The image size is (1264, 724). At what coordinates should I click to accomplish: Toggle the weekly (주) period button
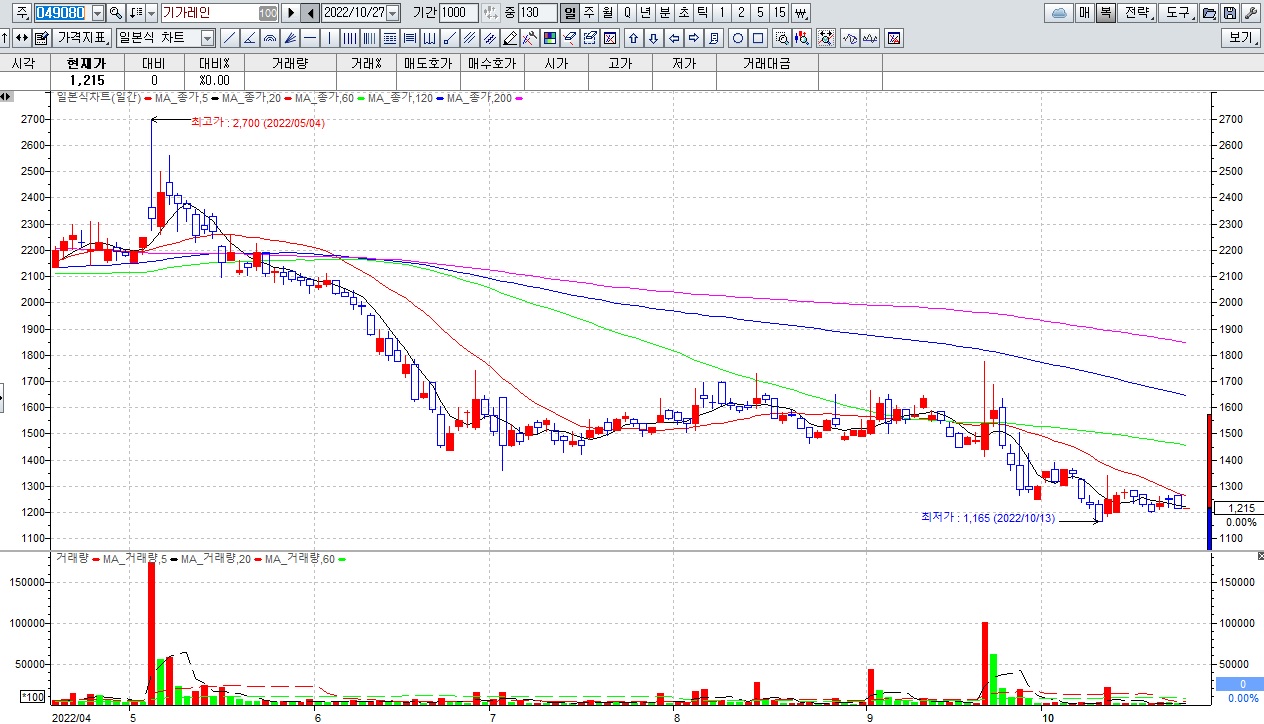588,13
